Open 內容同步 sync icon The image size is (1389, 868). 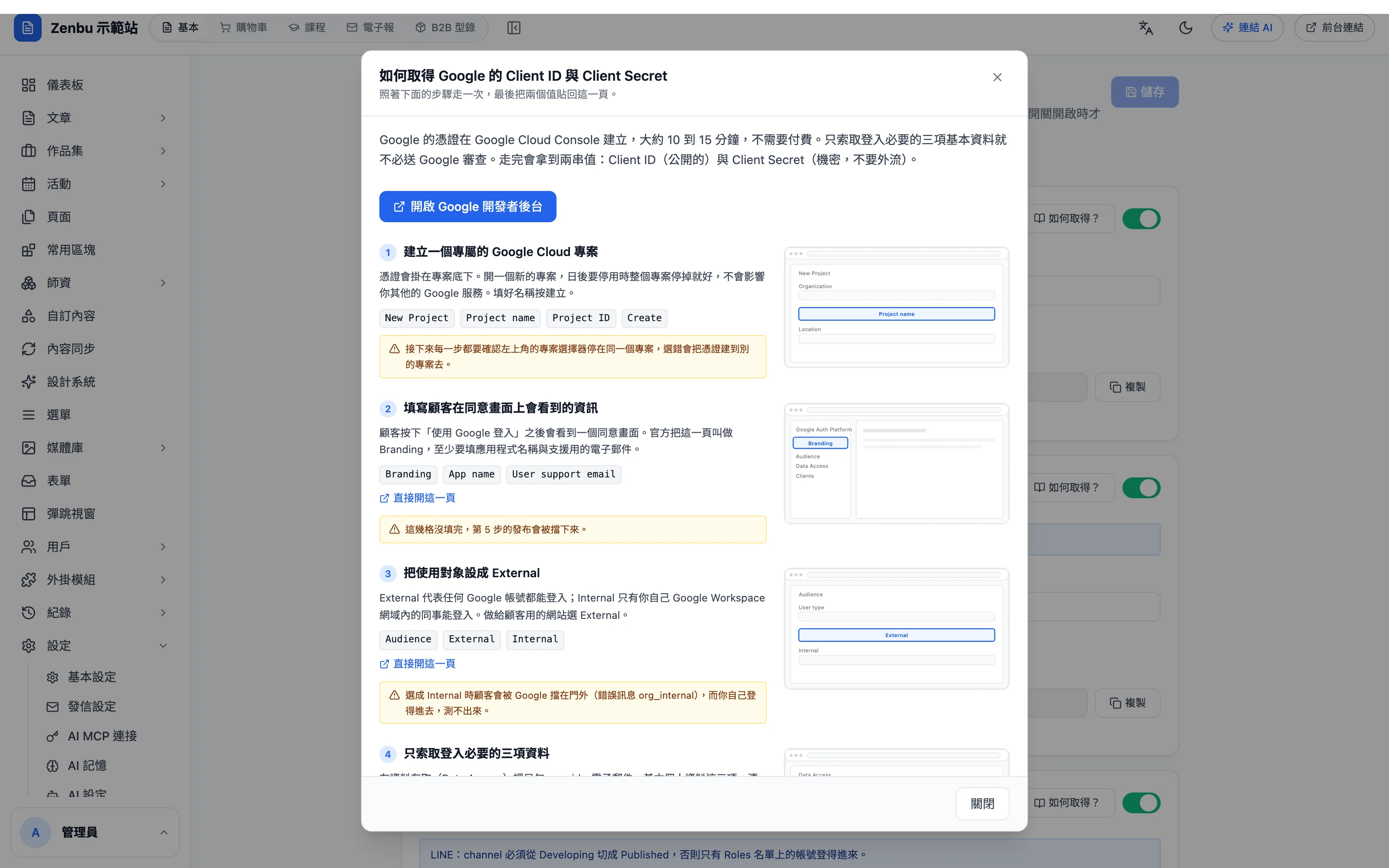tap(29, 349)
